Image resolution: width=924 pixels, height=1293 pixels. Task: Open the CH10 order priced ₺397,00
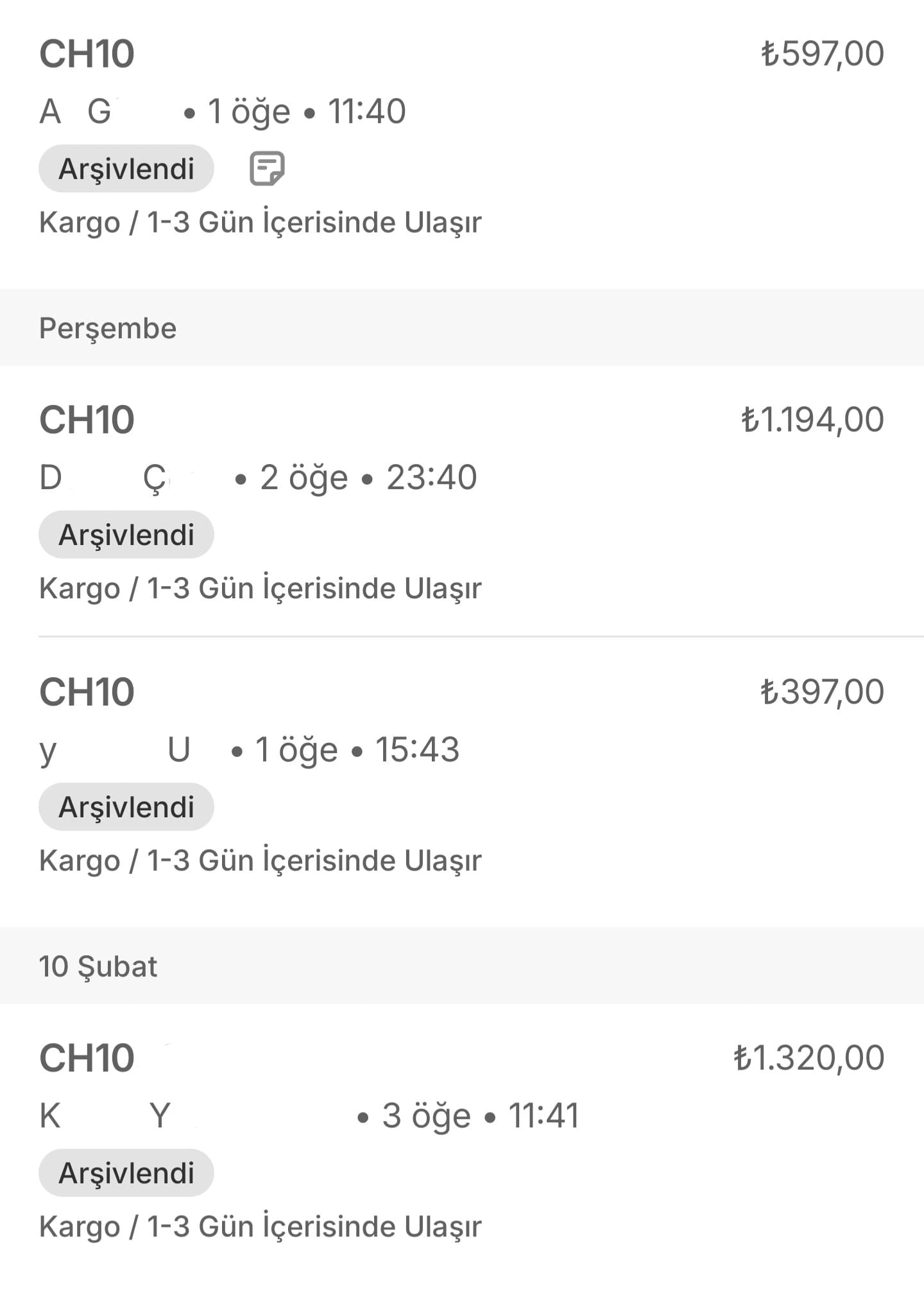click(x=87, y=692)
